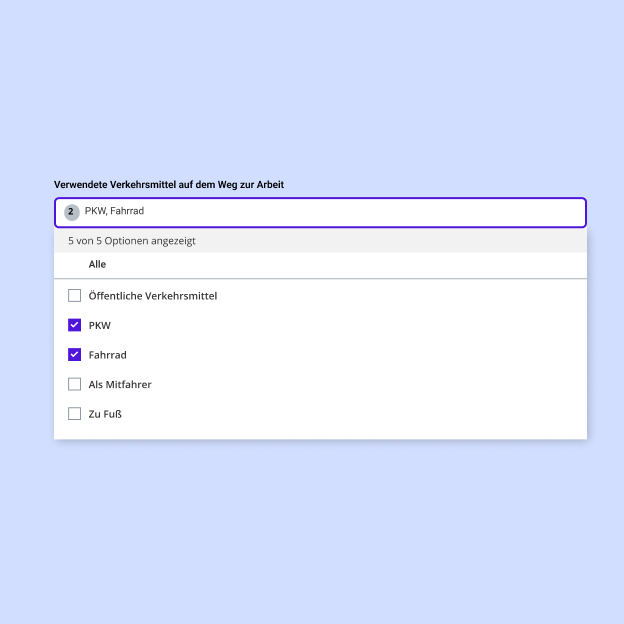Click the Öffentliche Verkehrsmittel option label
Screen dimensions: 624x624
click(152, 296)
